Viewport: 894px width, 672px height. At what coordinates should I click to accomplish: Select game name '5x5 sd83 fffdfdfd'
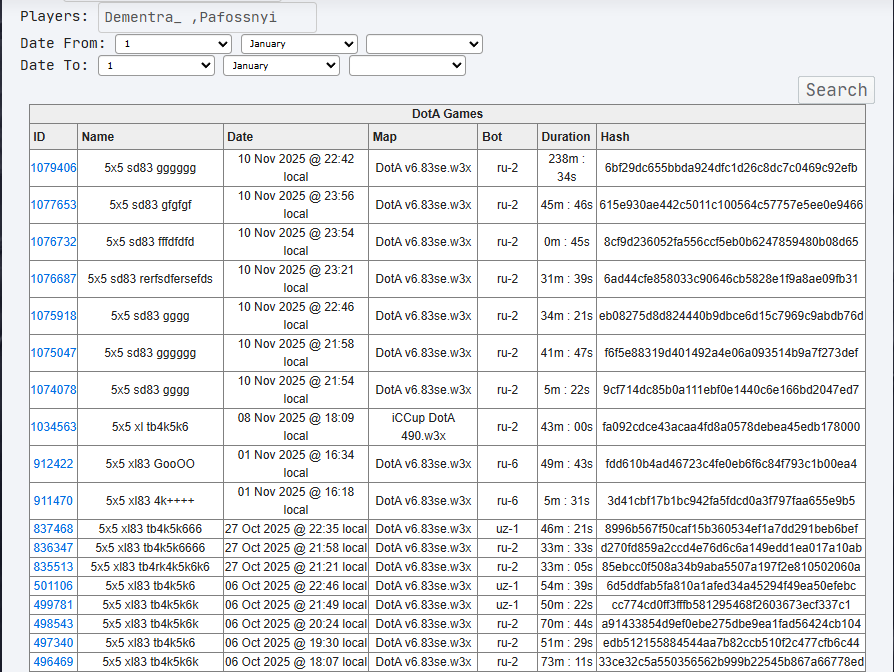[151, 242]
